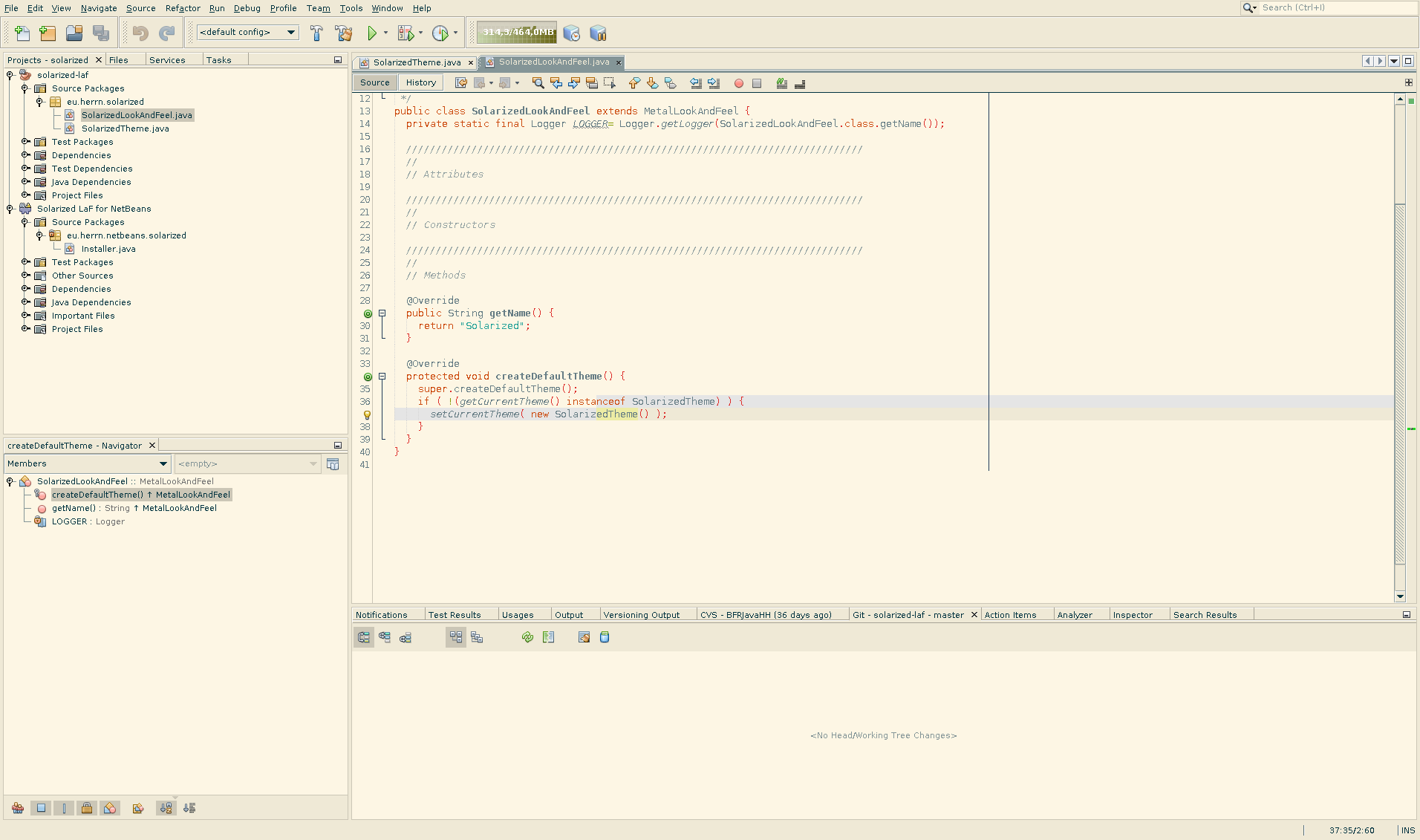Toggle Show Inner Classes filter in Navigator
The image size is (1420, 840).
point(110,808)
